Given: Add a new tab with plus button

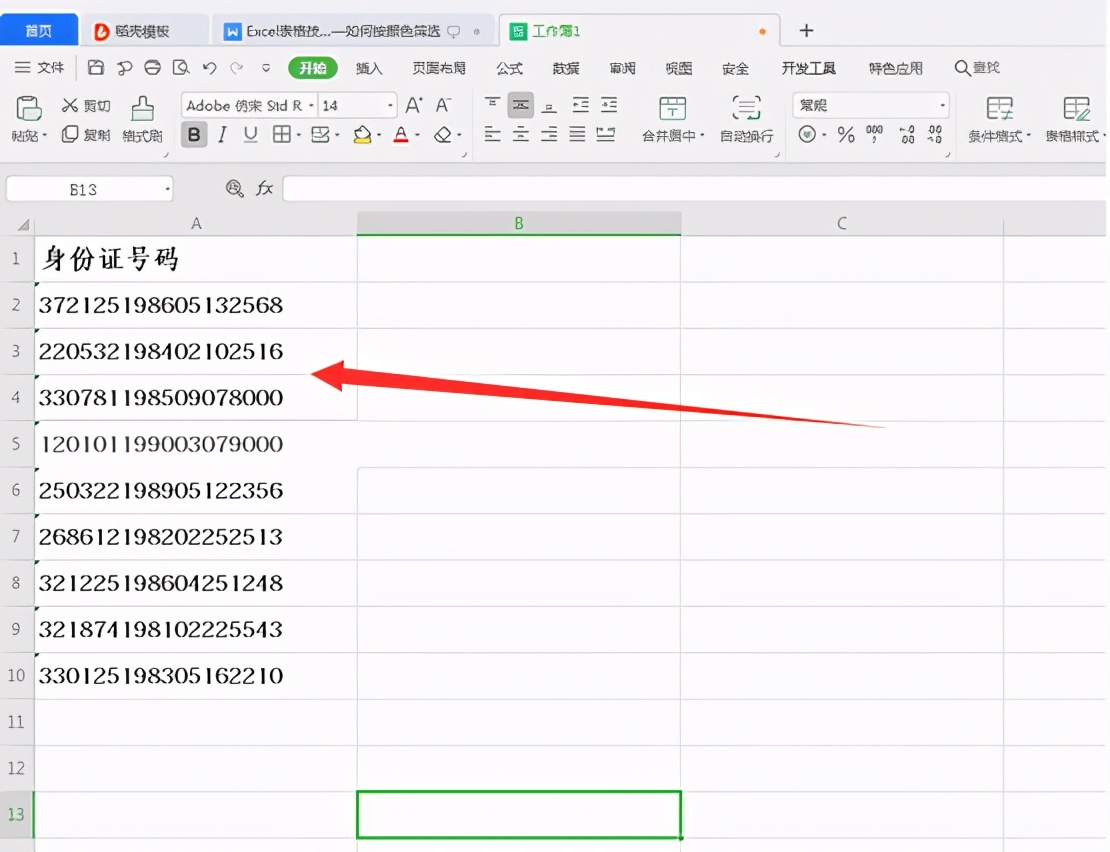Looking at the screenshot, I should point(806,30).
